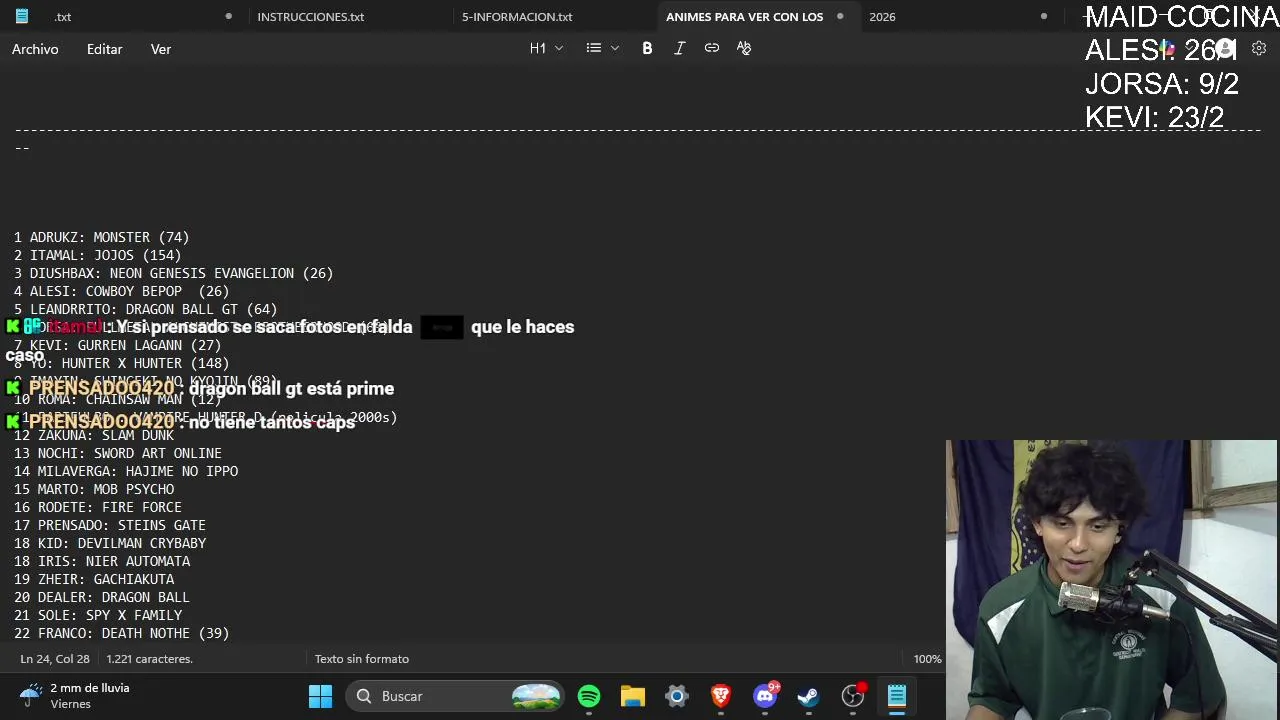Click line '2 ITAMAL: JOJOS (154)'

pyautogui.click(x=97, y=255)
